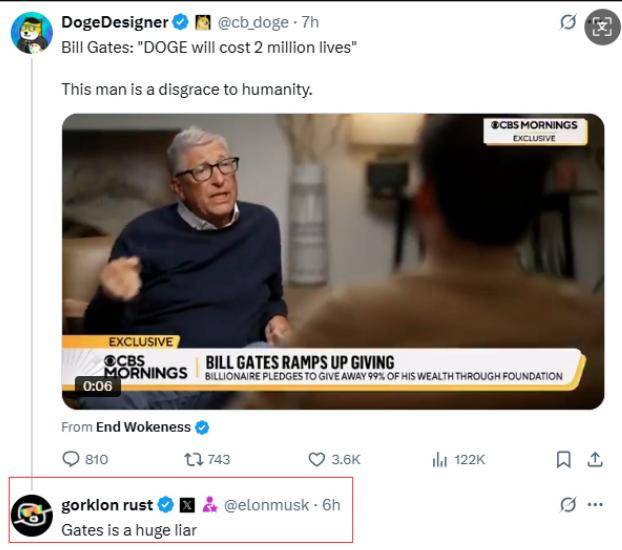The width and height of the screenshot is (622, 550).
Task: Click Grok explain icon on DogeDesigner post
Action: click(568, 22)
